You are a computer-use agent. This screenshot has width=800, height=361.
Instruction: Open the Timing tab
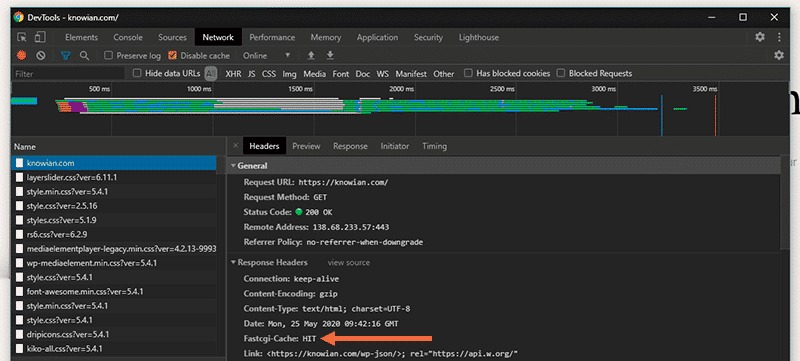[x=434, y=146]
